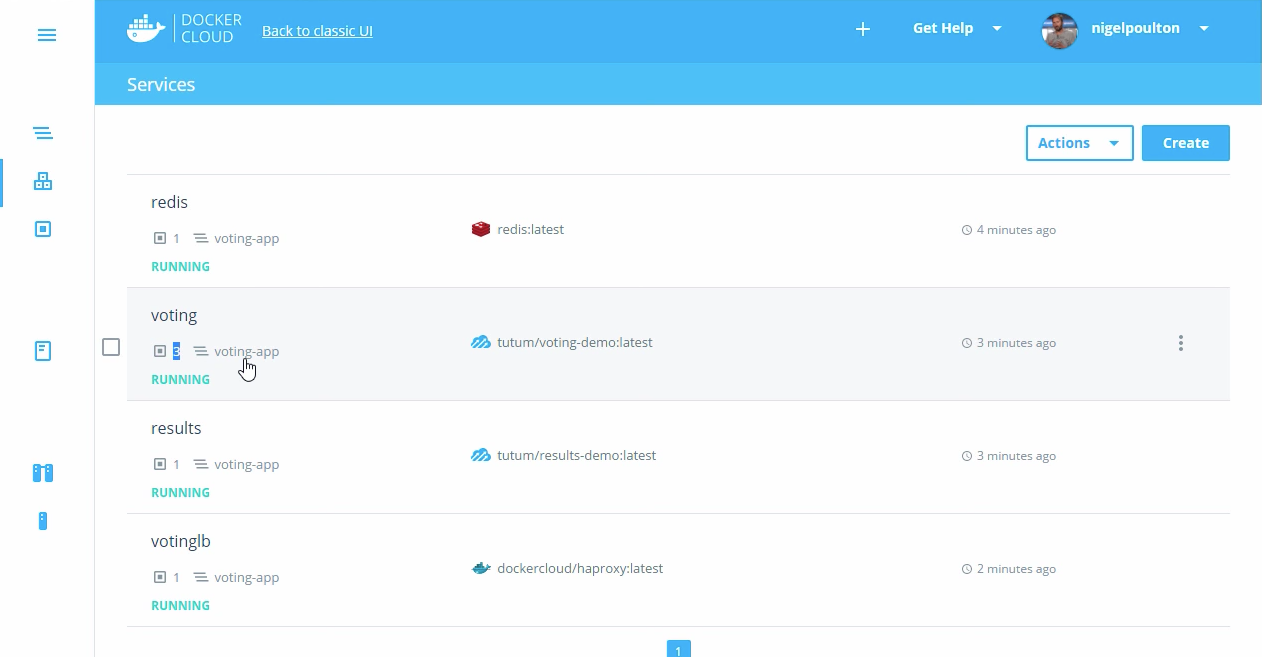Click the Create button
1262x657 pixels.
pyautogui.click(x=1186, y=143)
